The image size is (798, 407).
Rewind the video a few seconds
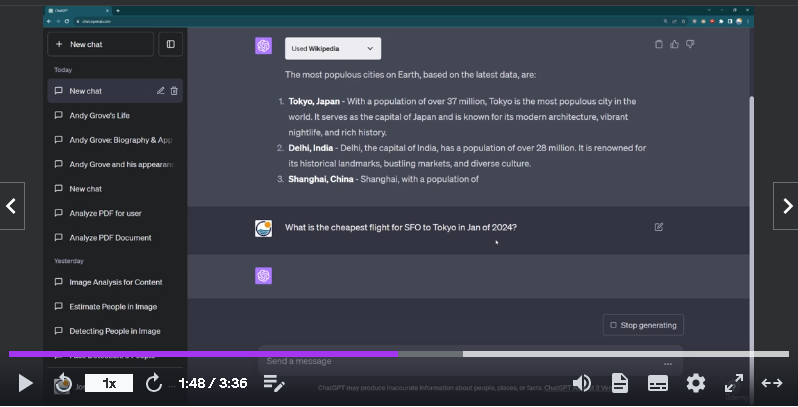point(63,383)
